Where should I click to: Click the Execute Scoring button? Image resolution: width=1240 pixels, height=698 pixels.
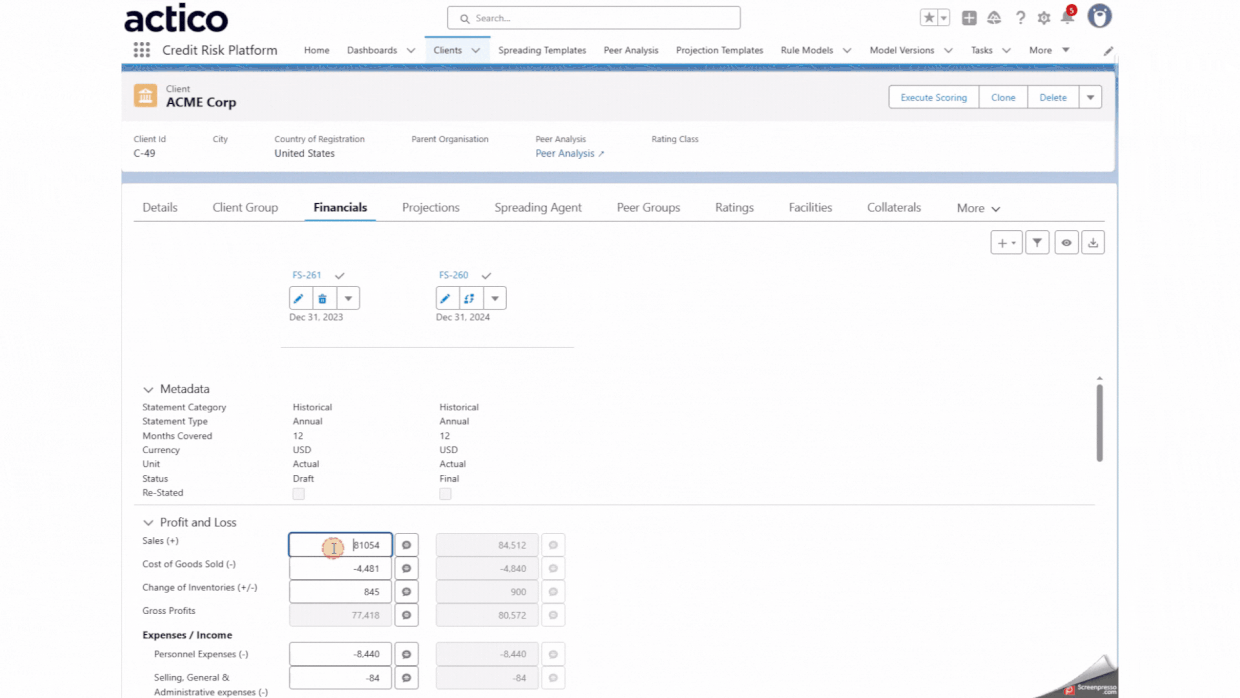(933, 97)
